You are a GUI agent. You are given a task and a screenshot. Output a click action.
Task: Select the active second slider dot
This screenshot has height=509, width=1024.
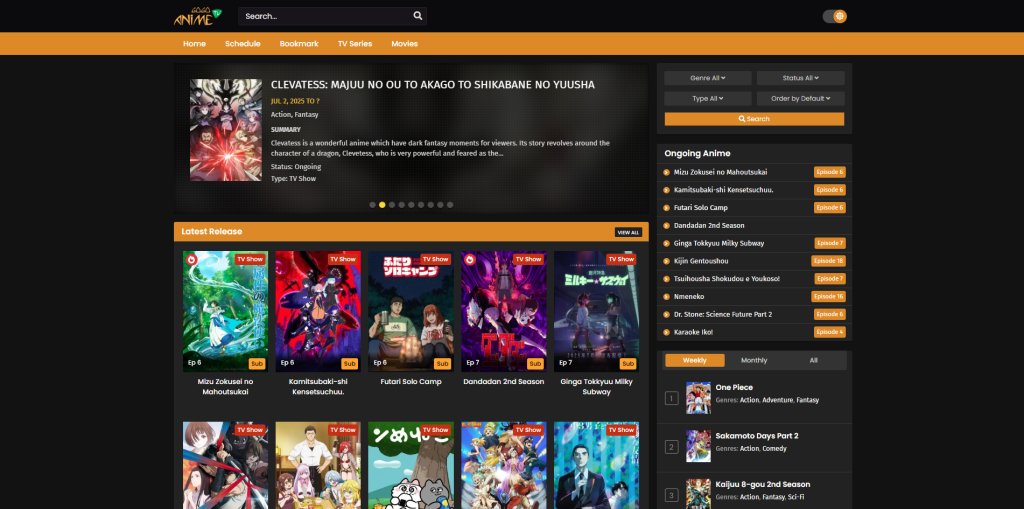point(382,205)
